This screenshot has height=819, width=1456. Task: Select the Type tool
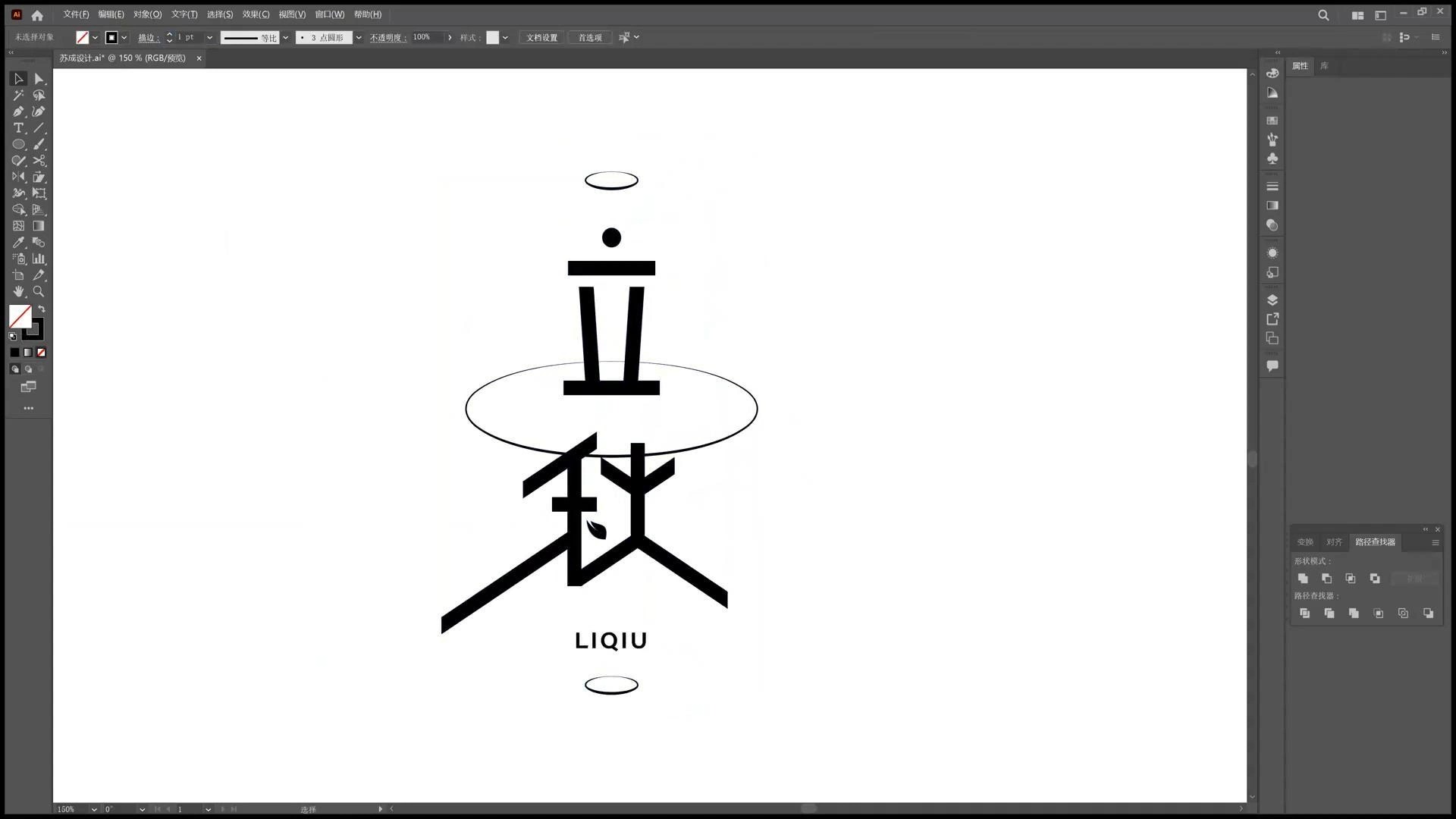click(18, 128)
